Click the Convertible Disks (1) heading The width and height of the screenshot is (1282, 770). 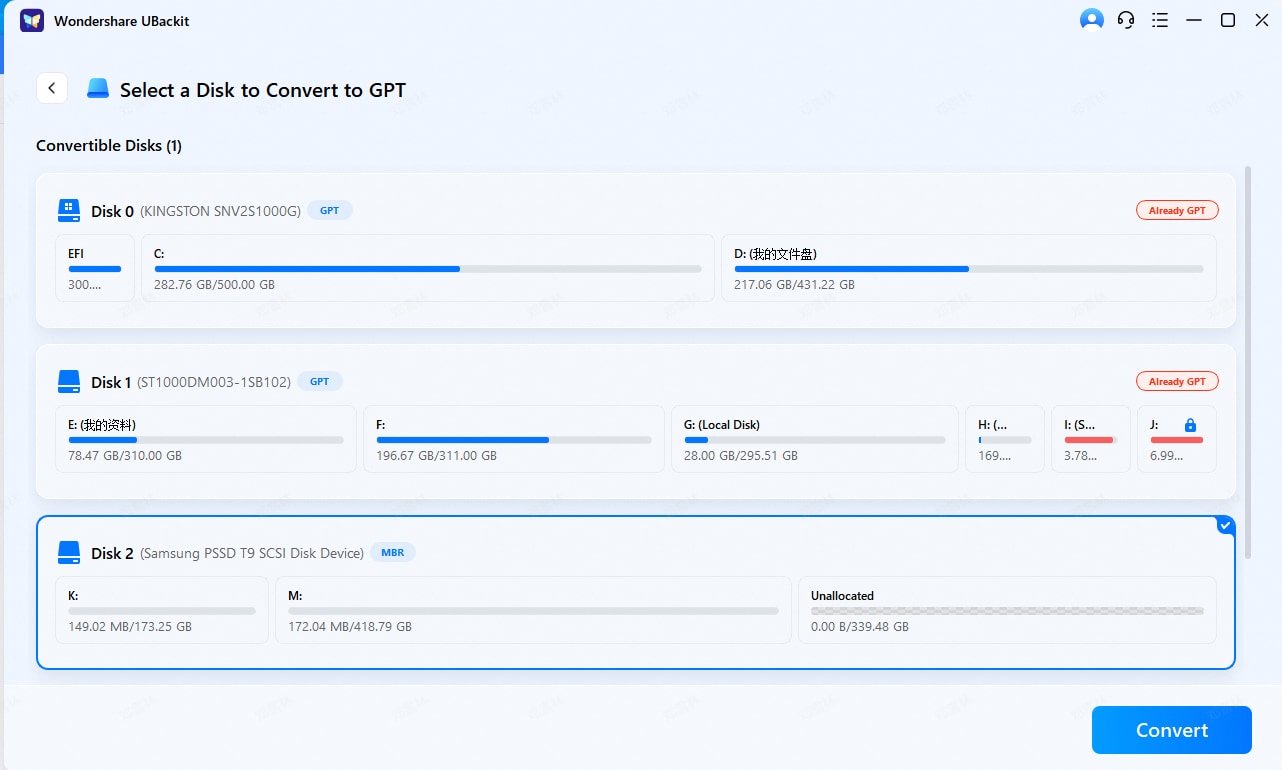(x=109, y=146)
